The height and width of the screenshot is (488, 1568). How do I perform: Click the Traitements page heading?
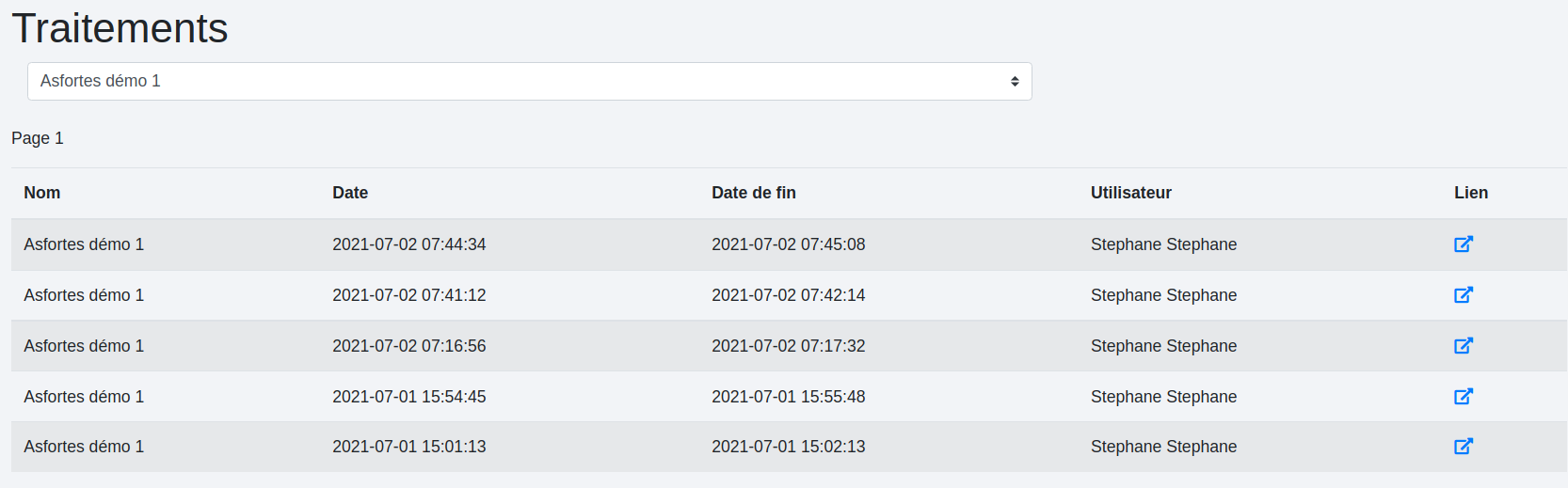(120, 28)
